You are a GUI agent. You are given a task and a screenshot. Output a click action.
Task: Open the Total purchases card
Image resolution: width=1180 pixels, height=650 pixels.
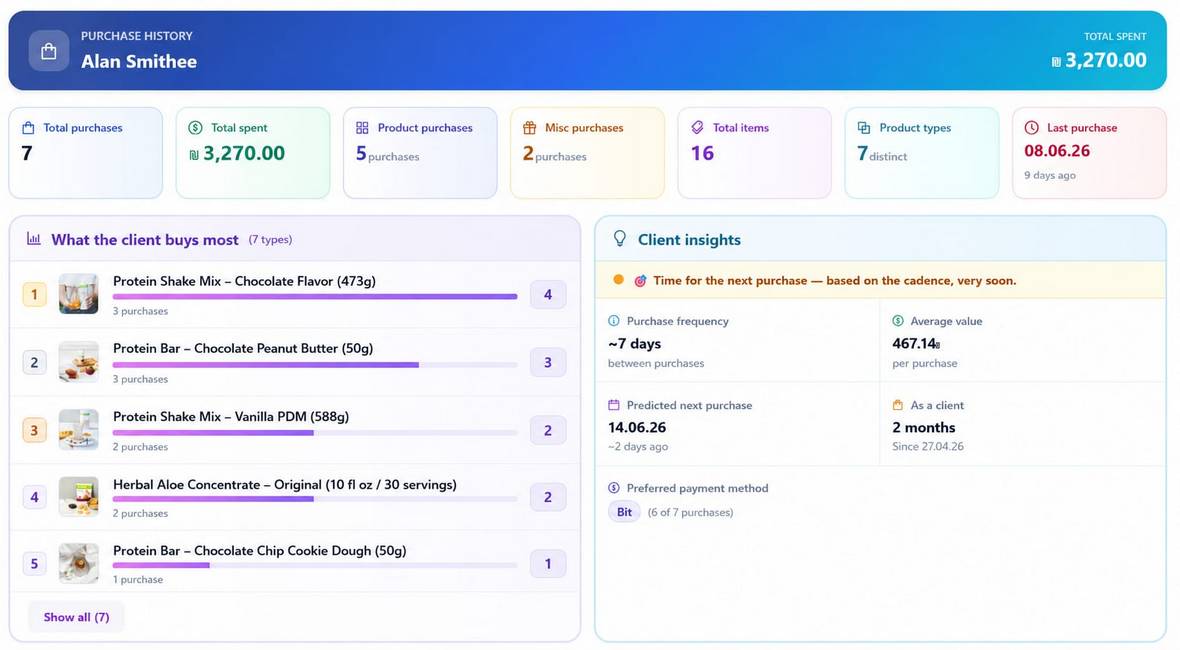[86, 153]
